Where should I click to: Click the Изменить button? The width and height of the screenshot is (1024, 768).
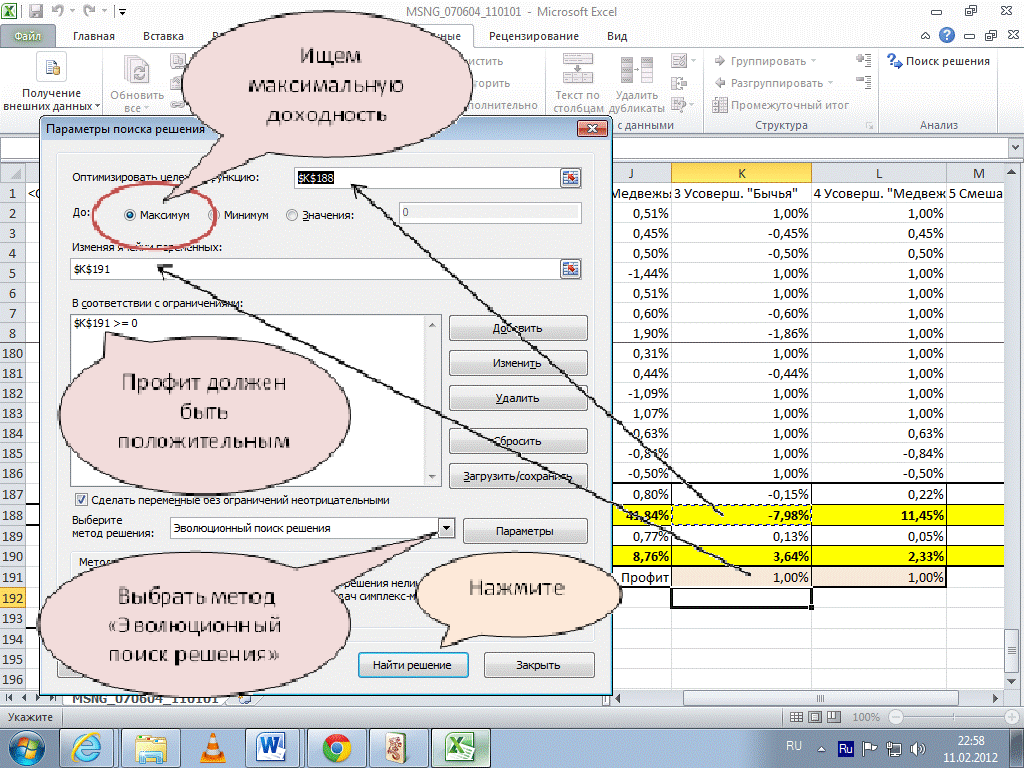[x=518, y=363]
